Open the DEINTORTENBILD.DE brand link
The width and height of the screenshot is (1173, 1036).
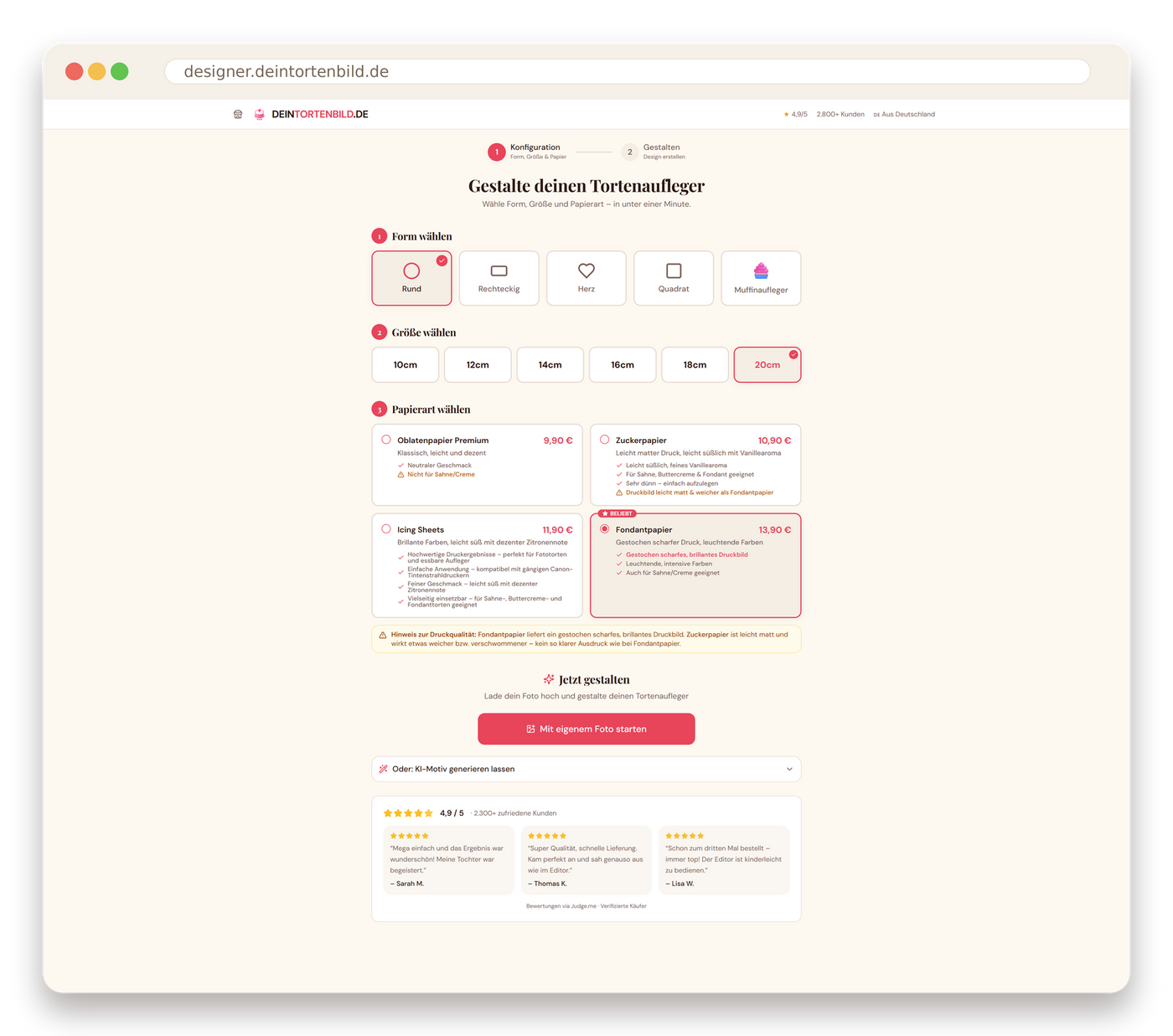point(320,114)
